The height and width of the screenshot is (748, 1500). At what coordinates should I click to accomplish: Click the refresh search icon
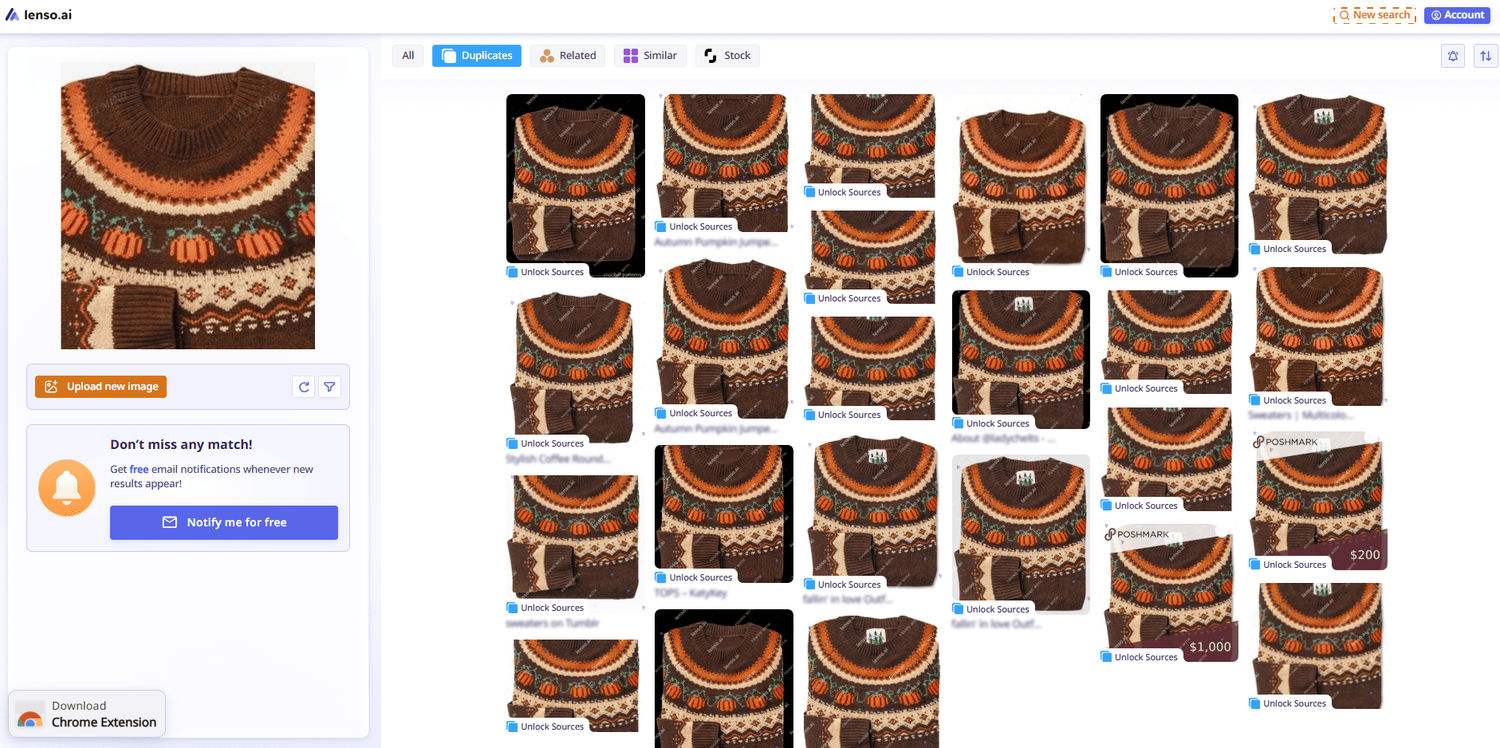(304, 387)
